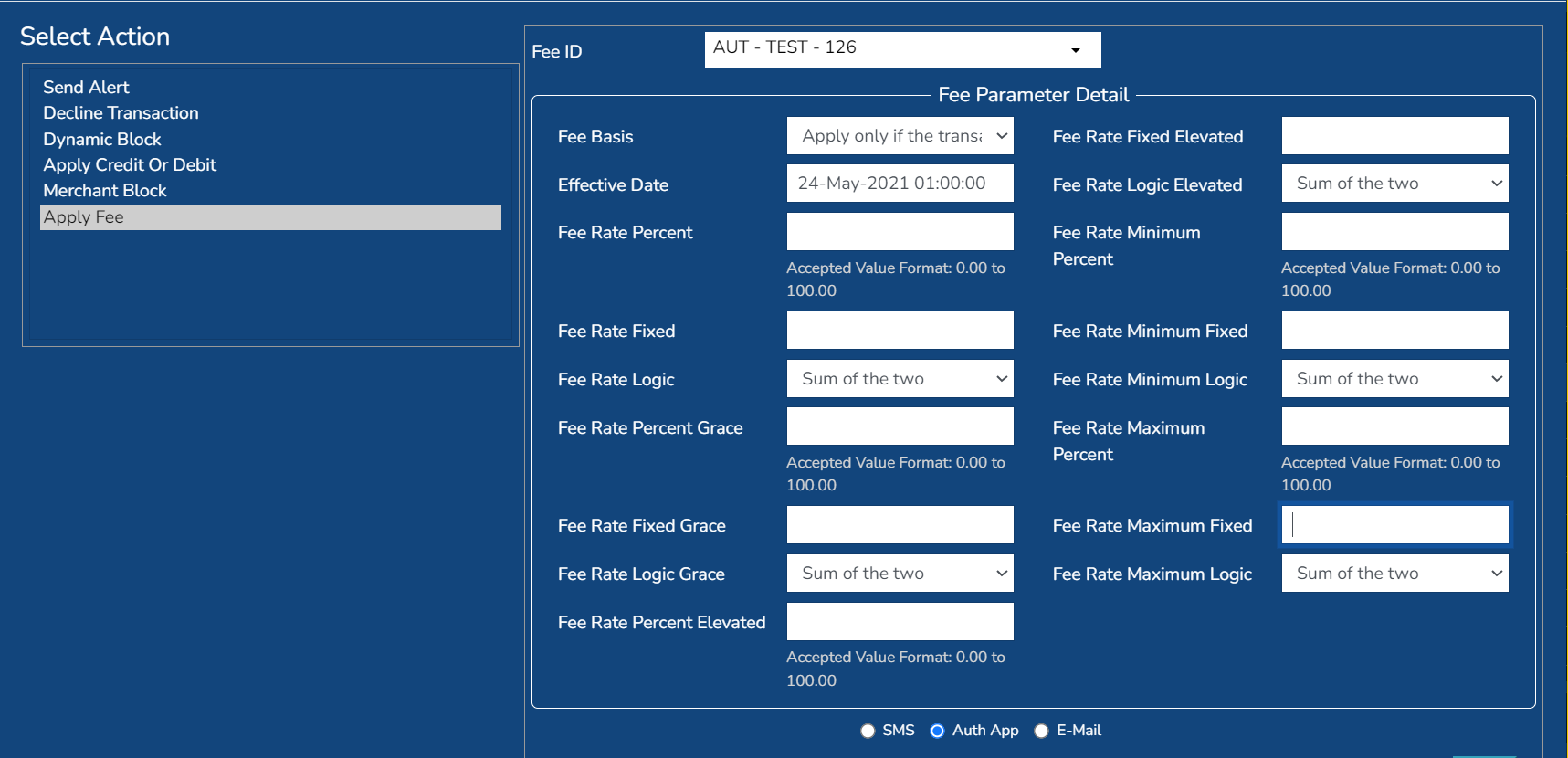Click the Effective Date label
Viewport: 1568px width, 758px height.
614,185
